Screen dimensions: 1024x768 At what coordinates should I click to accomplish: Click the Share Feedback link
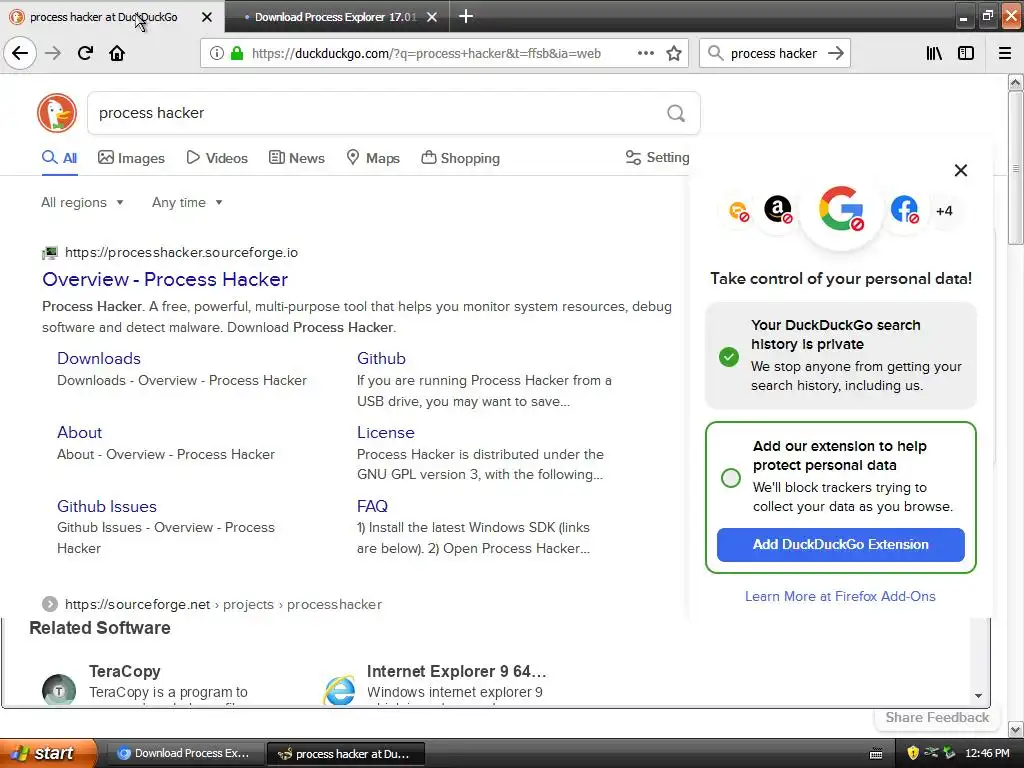[937, 717]
